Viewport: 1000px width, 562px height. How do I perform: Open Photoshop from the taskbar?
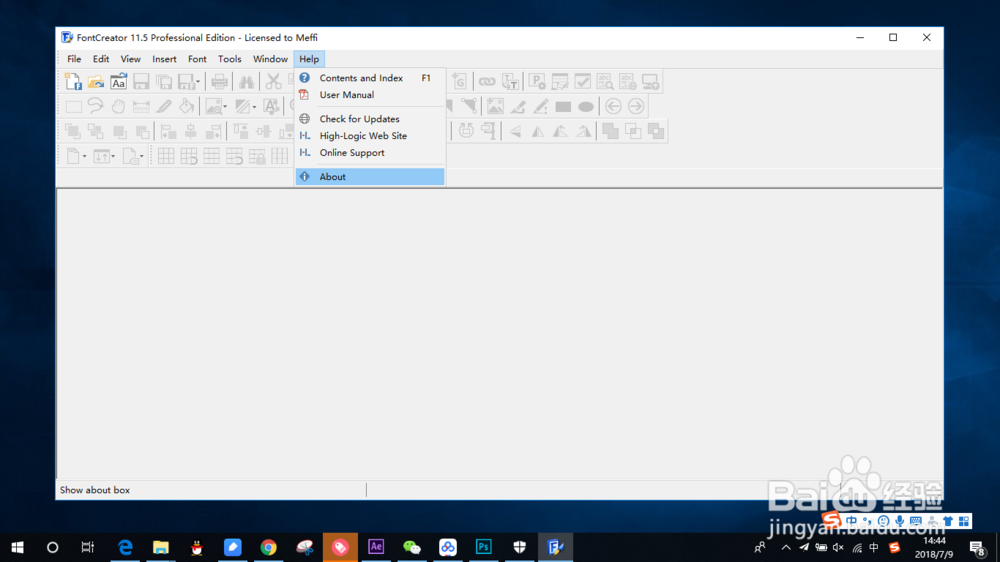point(483,547)
